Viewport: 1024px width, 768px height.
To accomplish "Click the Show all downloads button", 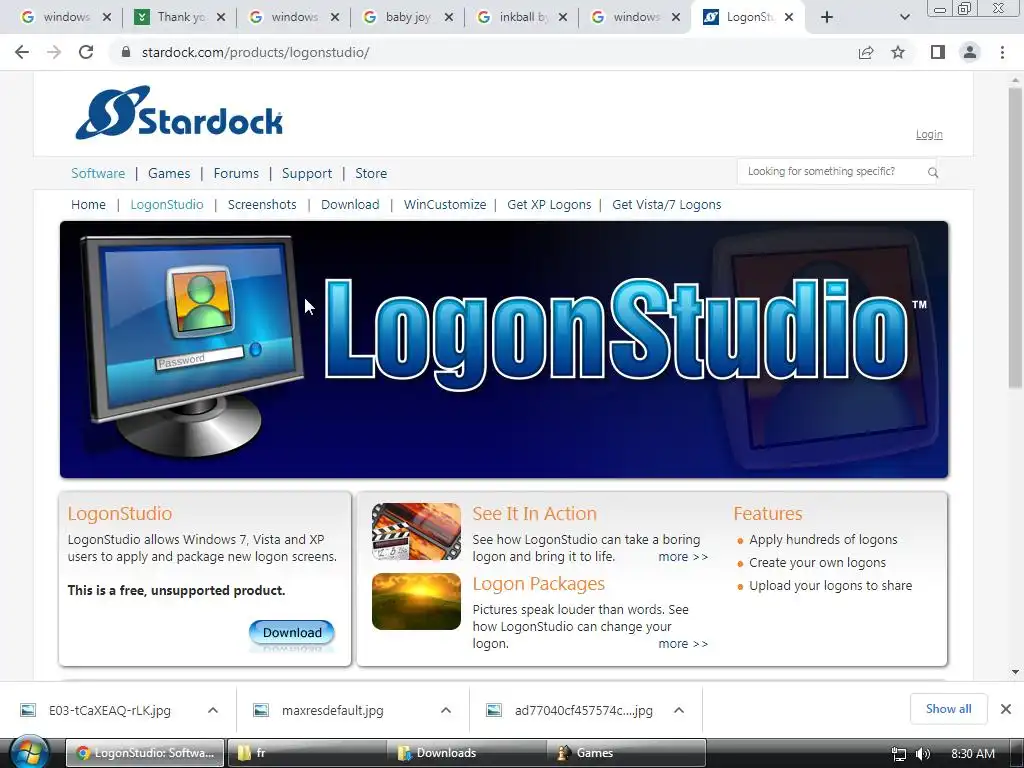I will pyautogui.click(x=948, y=709).
